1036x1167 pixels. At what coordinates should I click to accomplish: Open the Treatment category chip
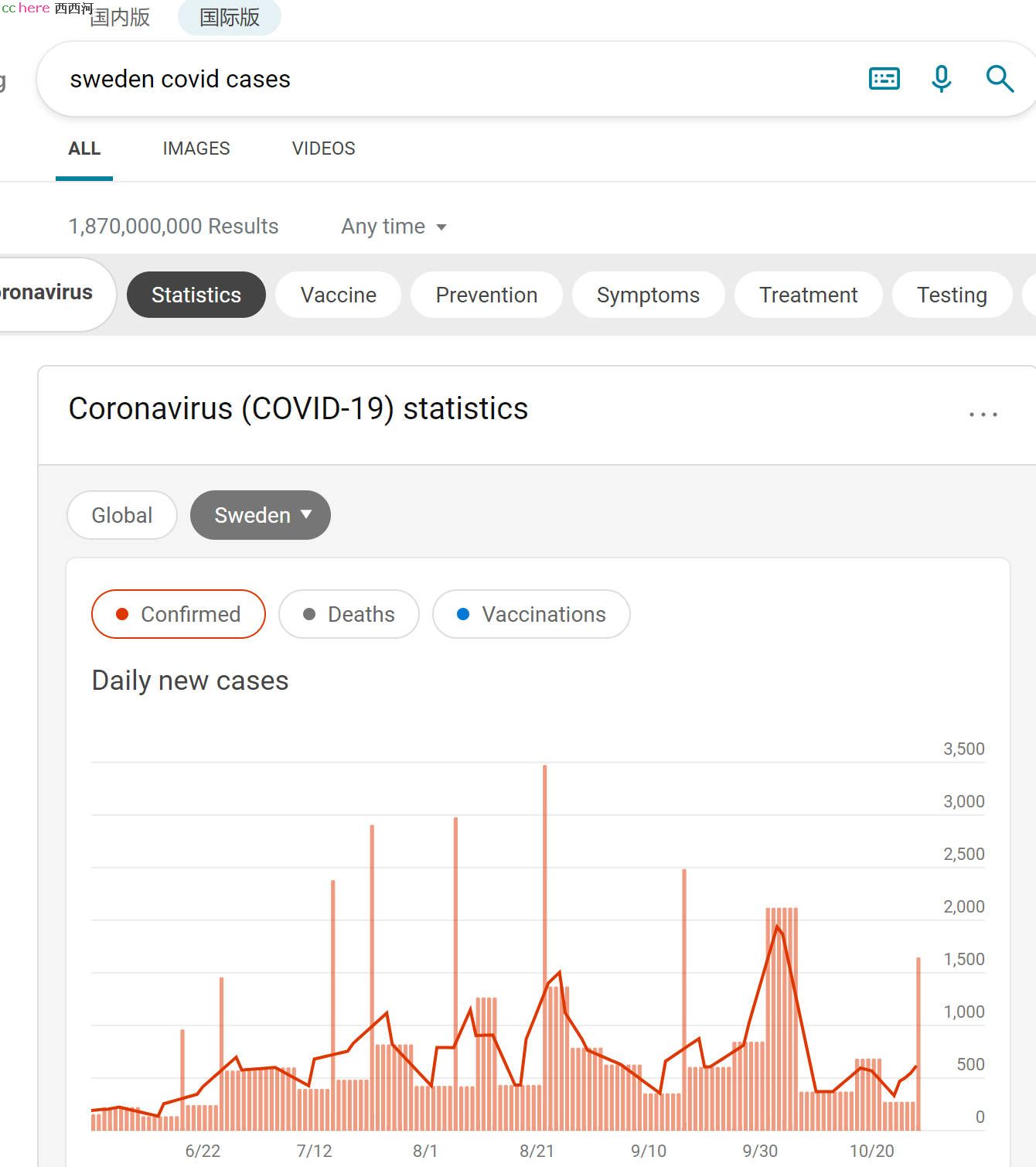coord(808,295)
